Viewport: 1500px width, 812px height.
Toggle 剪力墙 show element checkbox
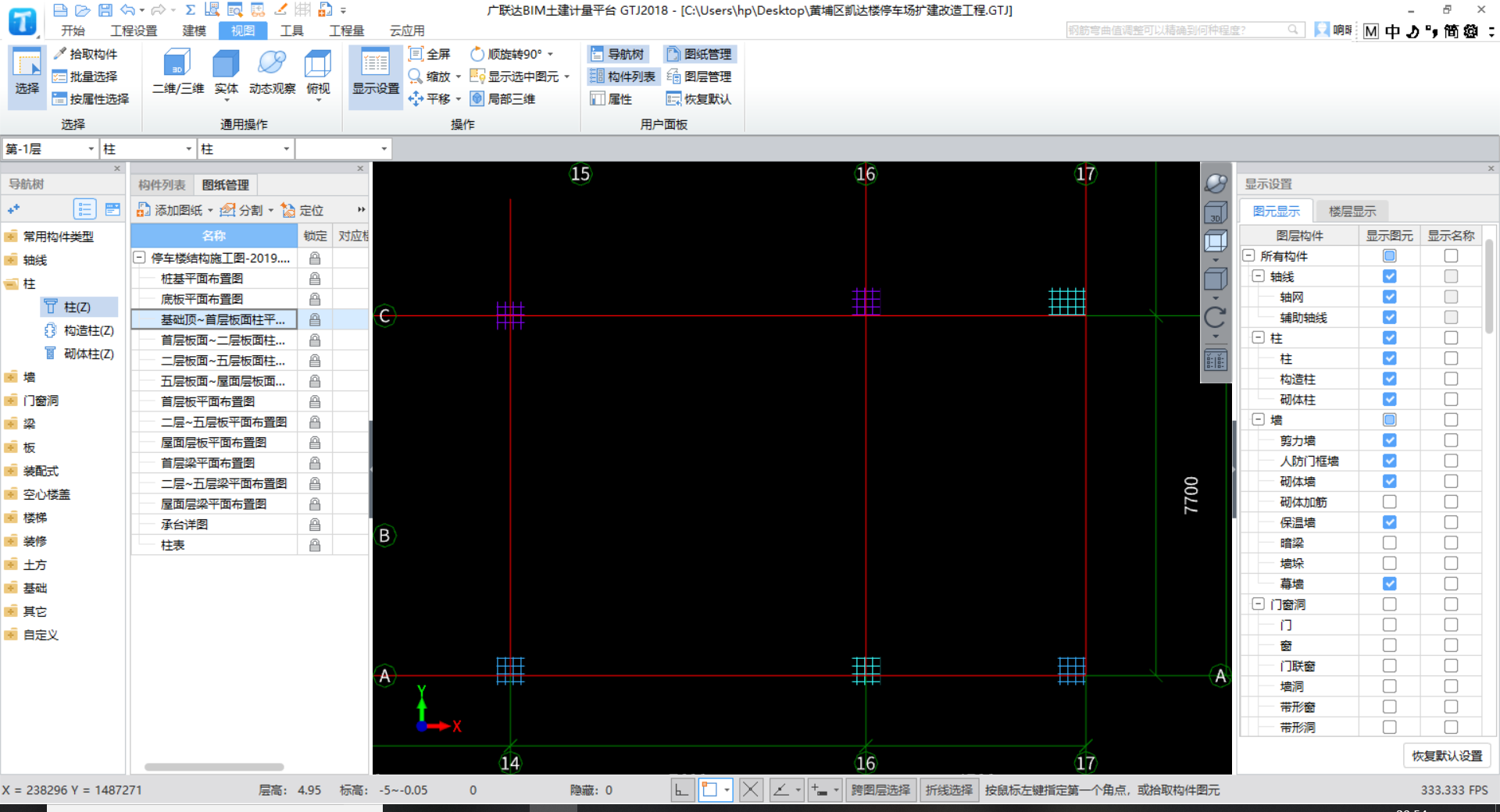pos(1389,440)
